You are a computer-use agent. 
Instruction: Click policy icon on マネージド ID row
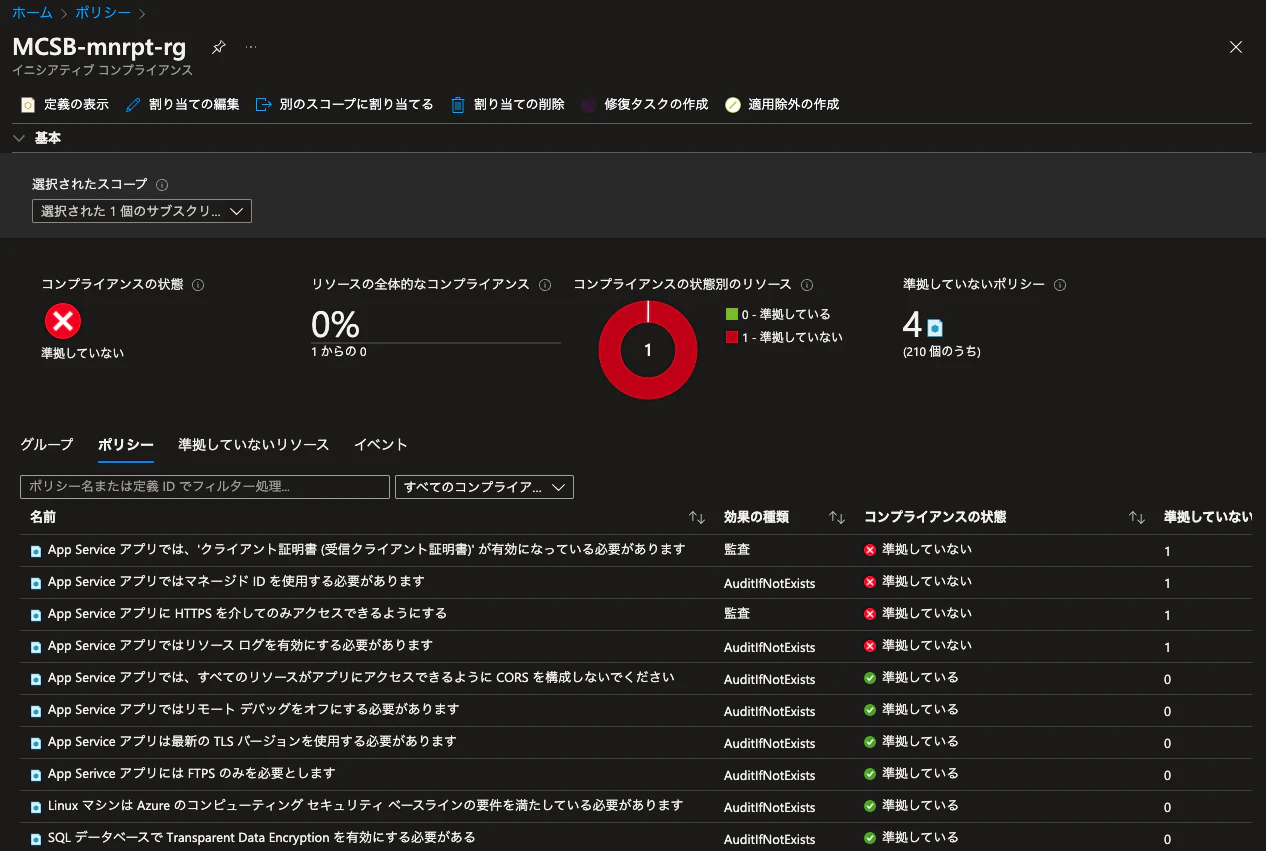(36, 583)
